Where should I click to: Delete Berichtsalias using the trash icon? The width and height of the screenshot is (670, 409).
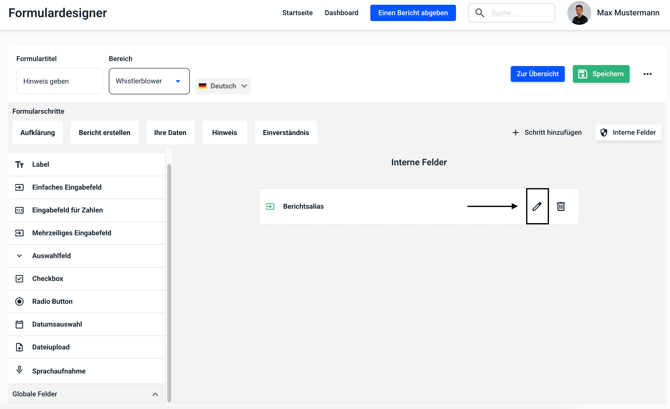[561, 207]
